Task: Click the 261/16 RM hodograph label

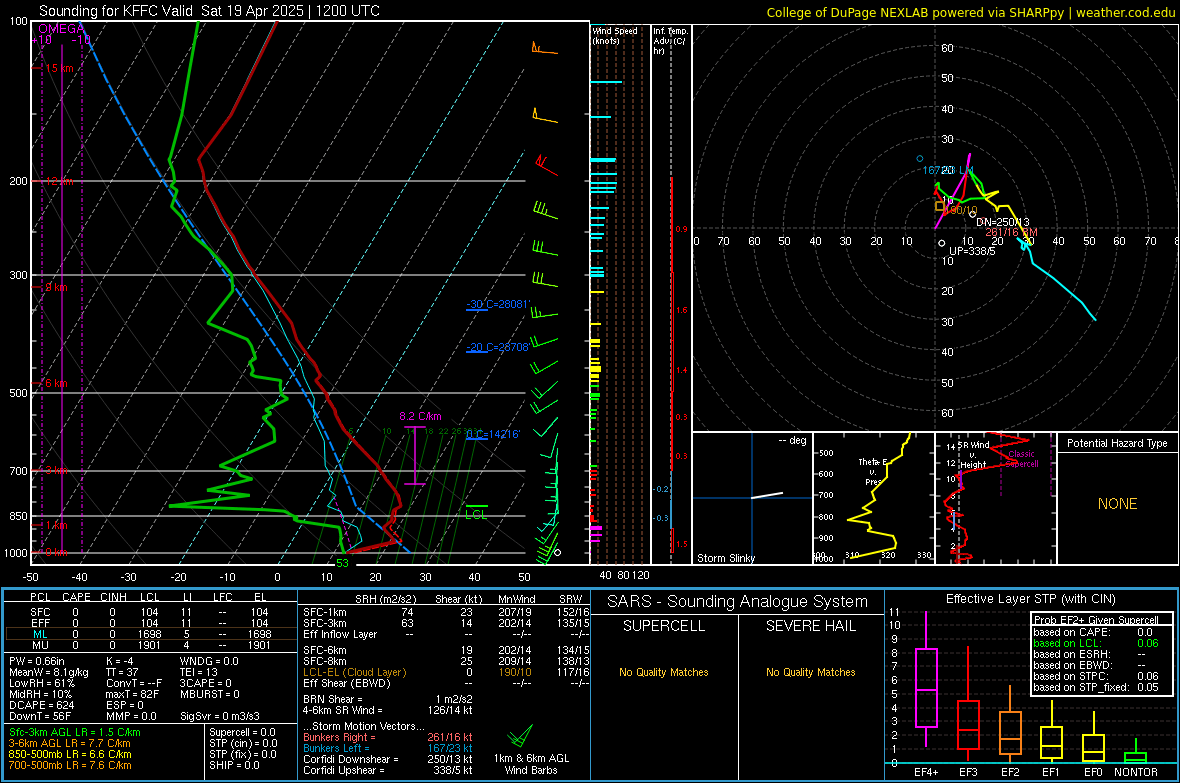Action: [1011, 232]
